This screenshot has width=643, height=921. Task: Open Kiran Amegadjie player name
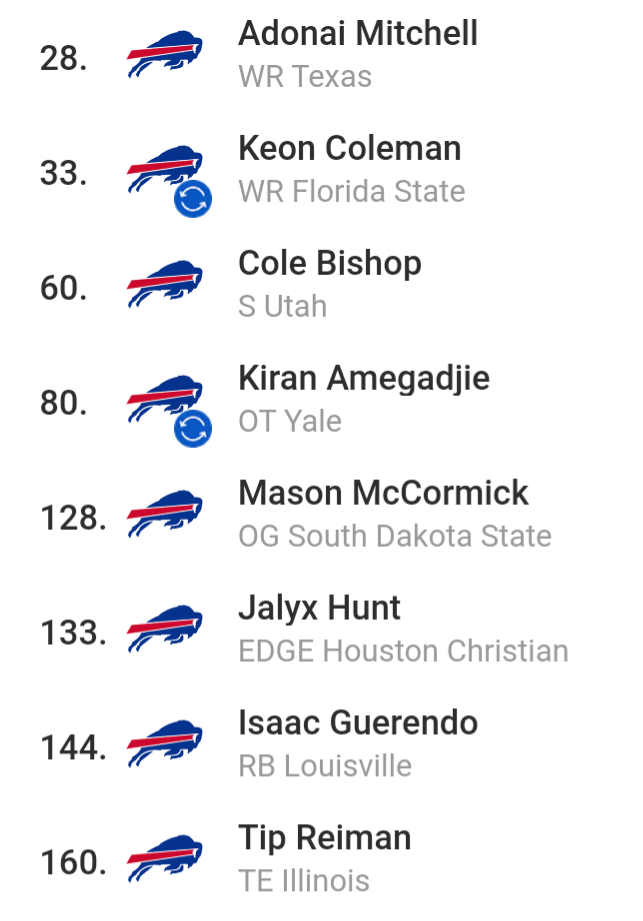point(363,378)
